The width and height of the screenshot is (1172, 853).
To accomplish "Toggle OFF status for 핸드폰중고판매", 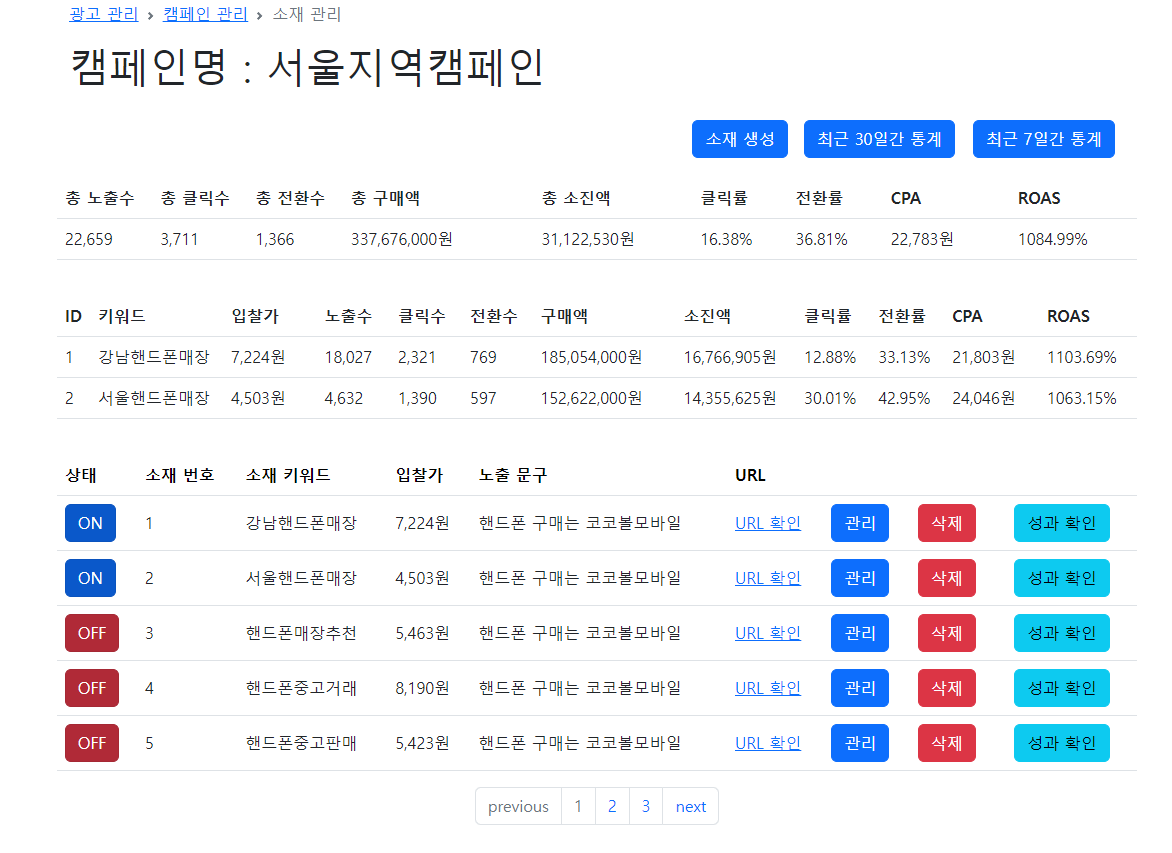I will [x=92, y=743].
